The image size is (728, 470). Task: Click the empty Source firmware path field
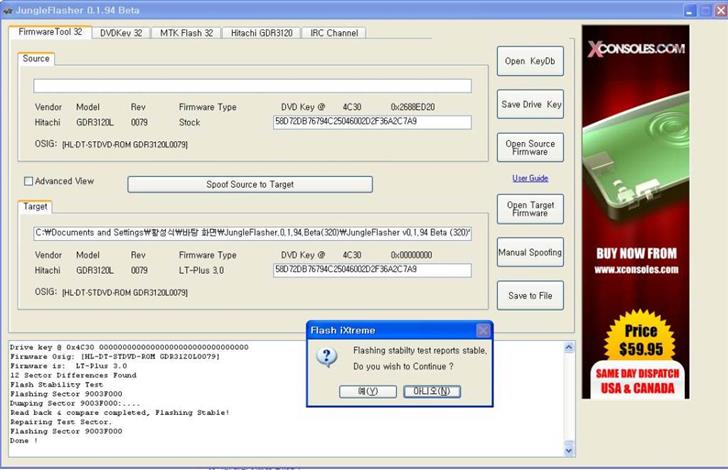coord(252,86)
